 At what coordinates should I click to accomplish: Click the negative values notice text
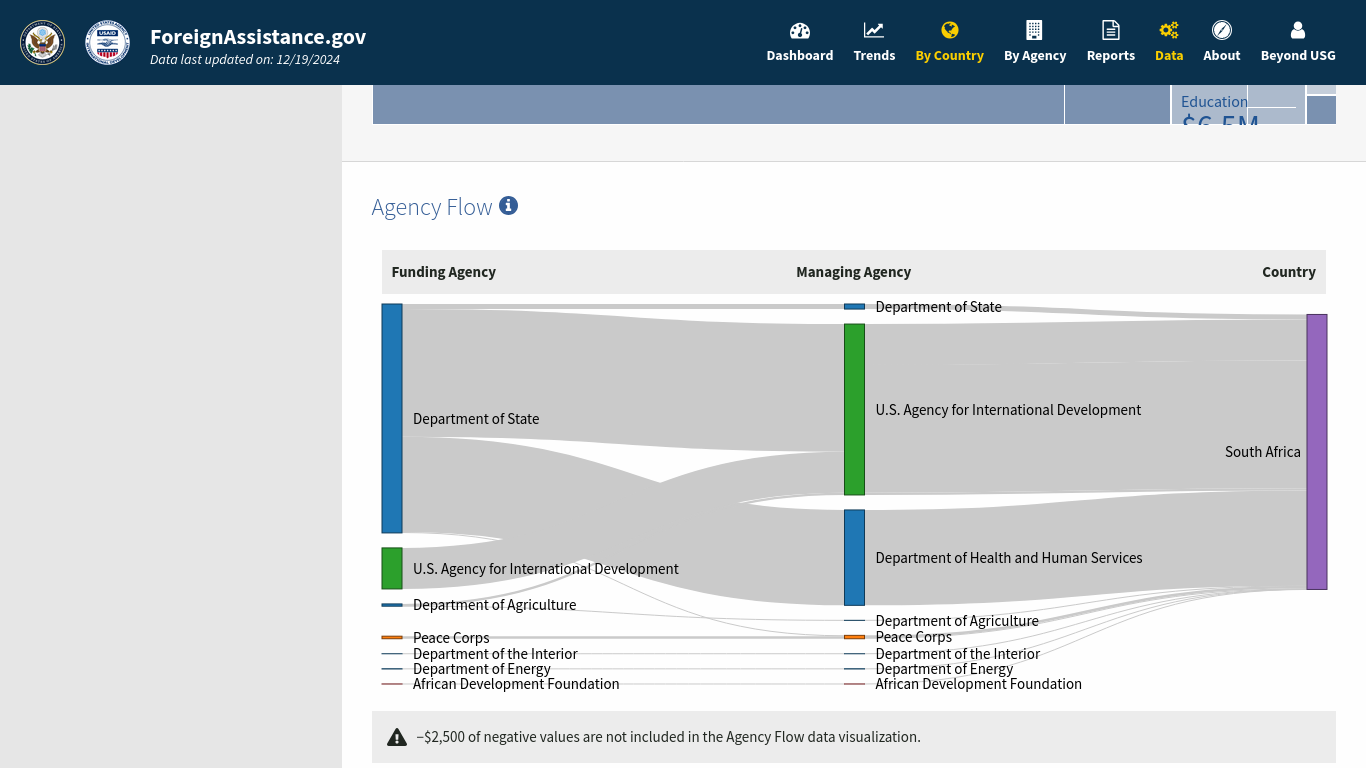coord(668,737)
